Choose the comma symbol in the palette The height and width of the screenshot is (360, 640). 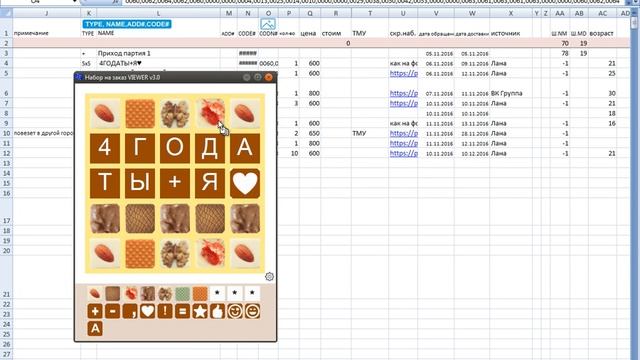[130, 311]
